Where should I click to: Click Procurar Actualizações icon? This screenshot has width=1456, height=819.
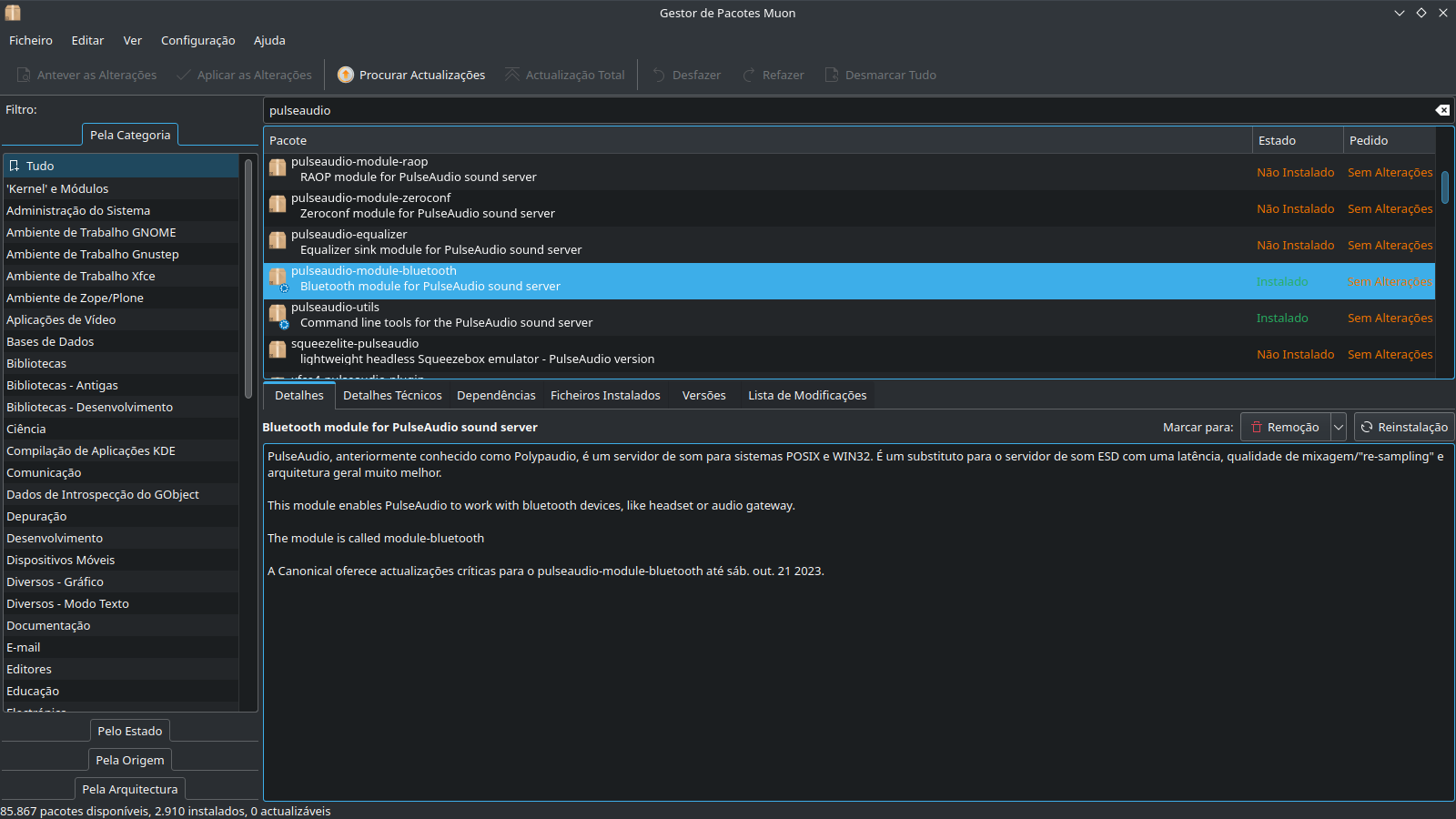click(346, 75)
